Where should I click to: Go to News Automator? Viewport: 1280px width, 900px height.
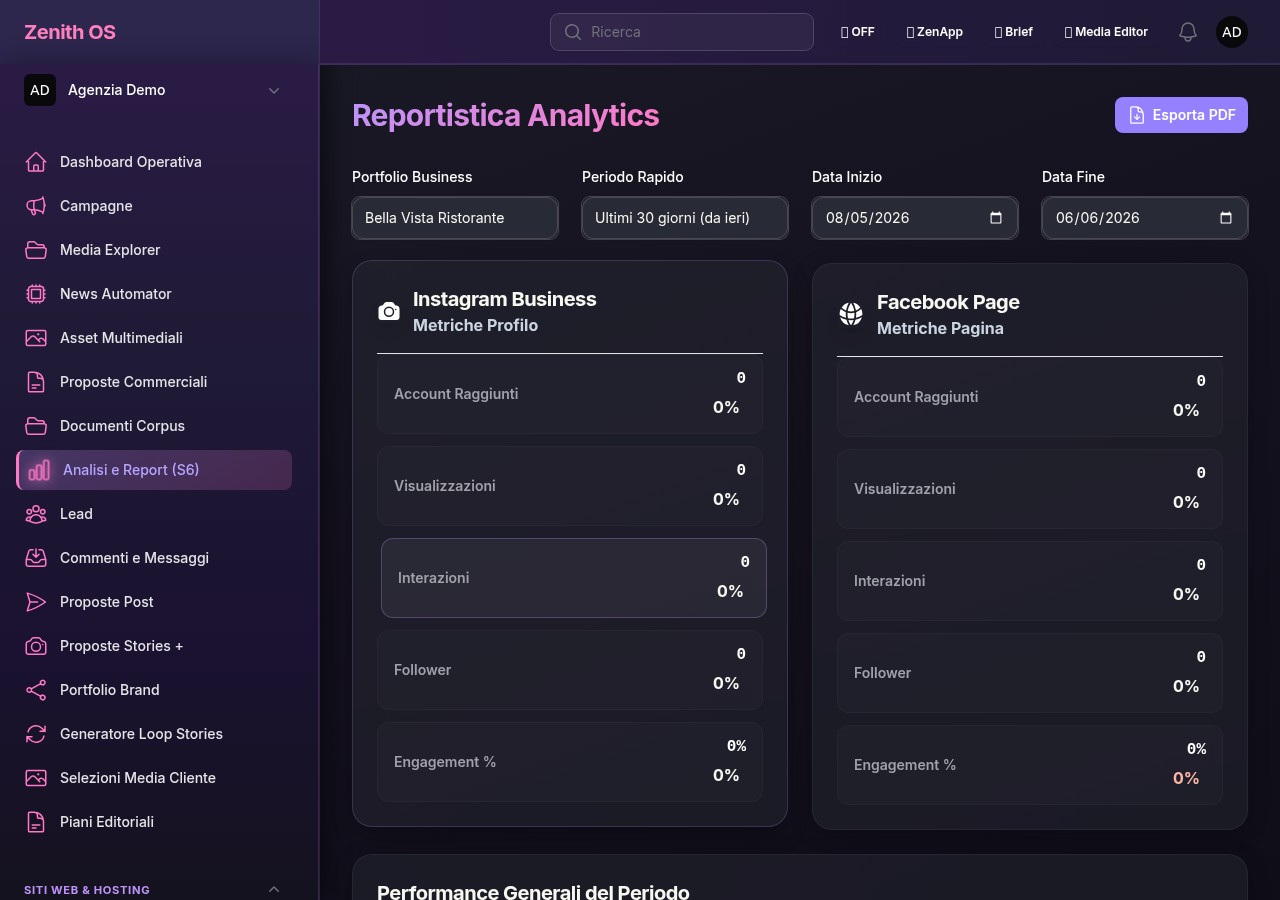[x=154, y=294]
